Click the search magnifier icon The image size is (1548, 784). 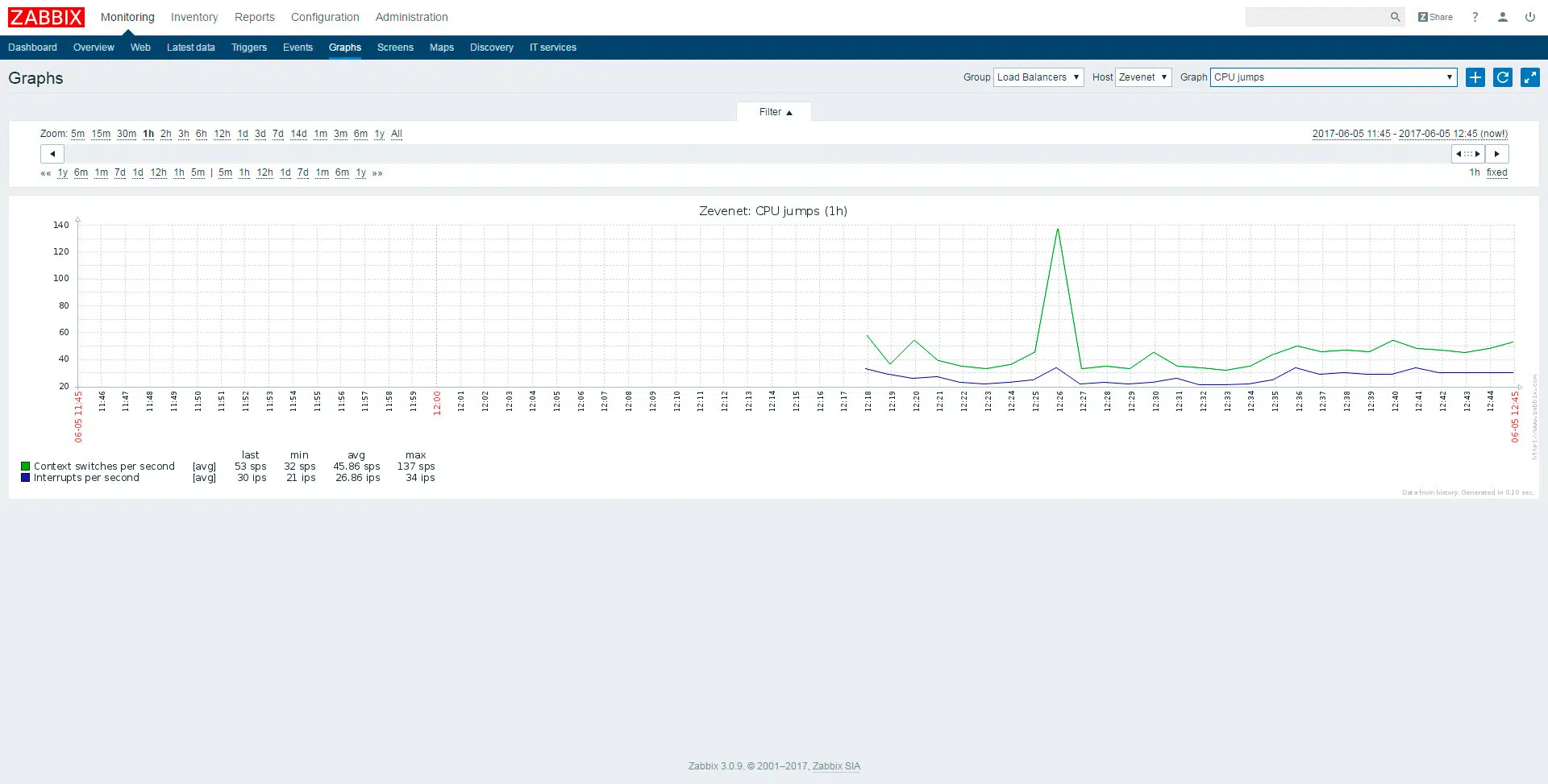[1395, 17]
